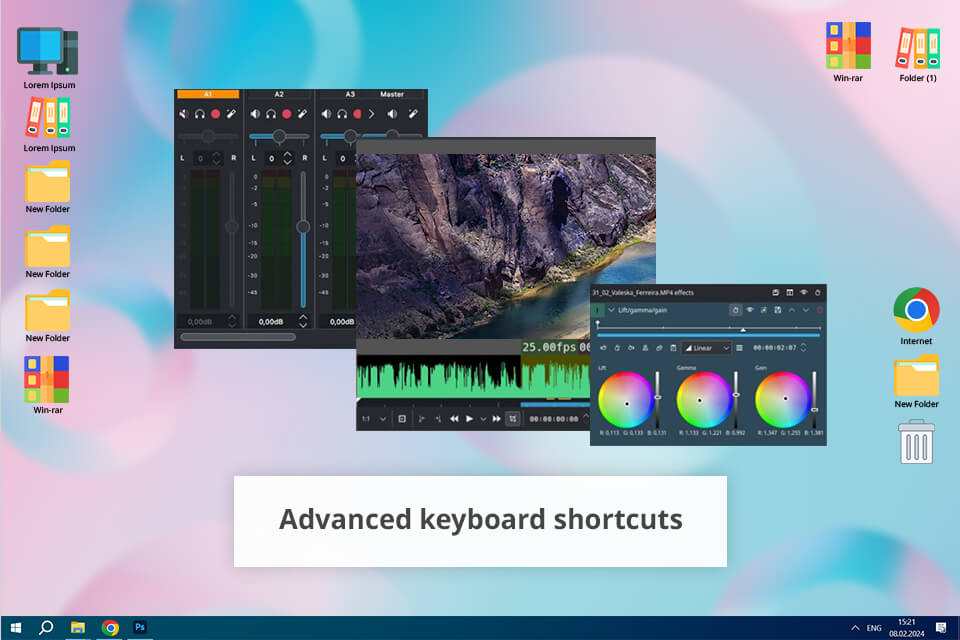Mute the Master channel
Screen dimensions: 960x640
[x=392, y=114]
